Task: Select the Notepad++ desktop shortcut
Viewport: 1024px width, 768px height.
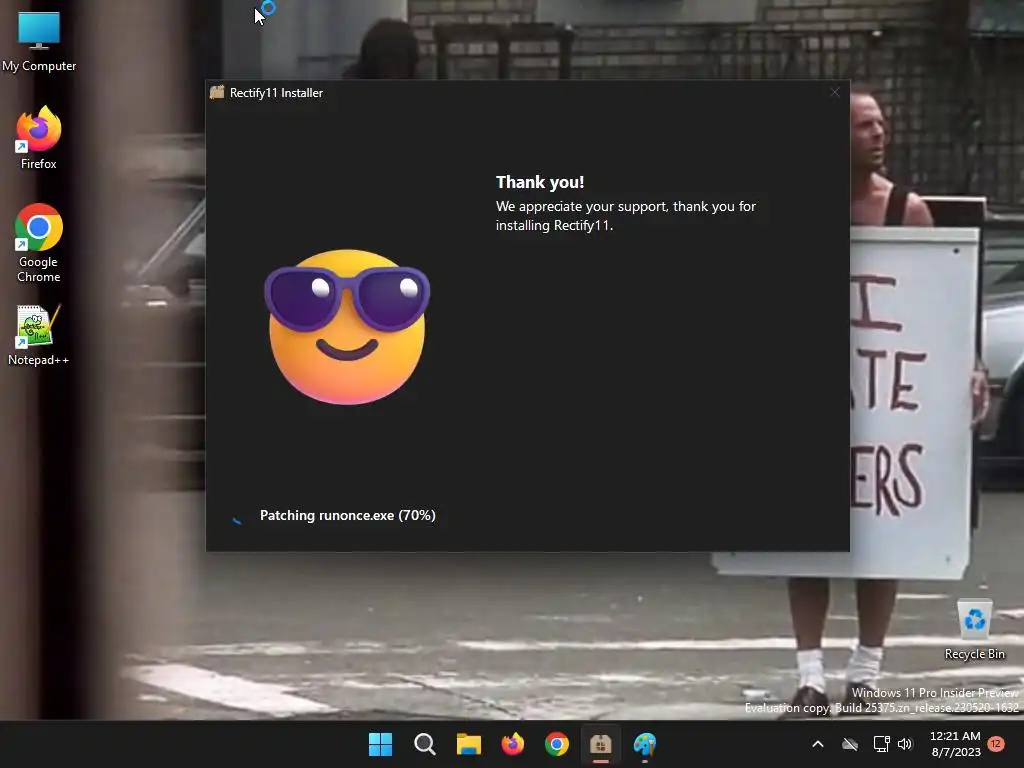Action: pyautogui.click(x=39, y=335)
